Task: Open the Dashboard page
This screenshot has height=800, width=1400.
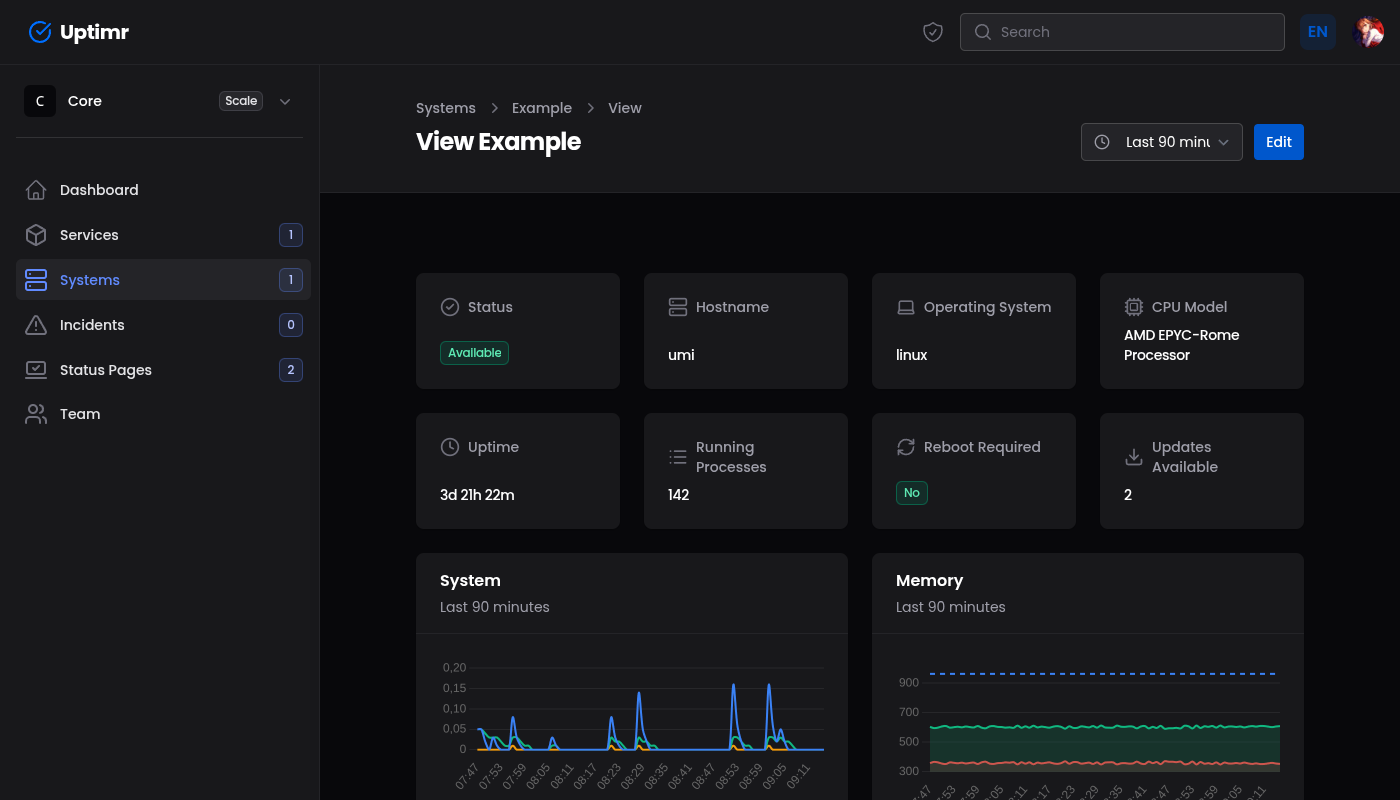Action: point(163,190)
